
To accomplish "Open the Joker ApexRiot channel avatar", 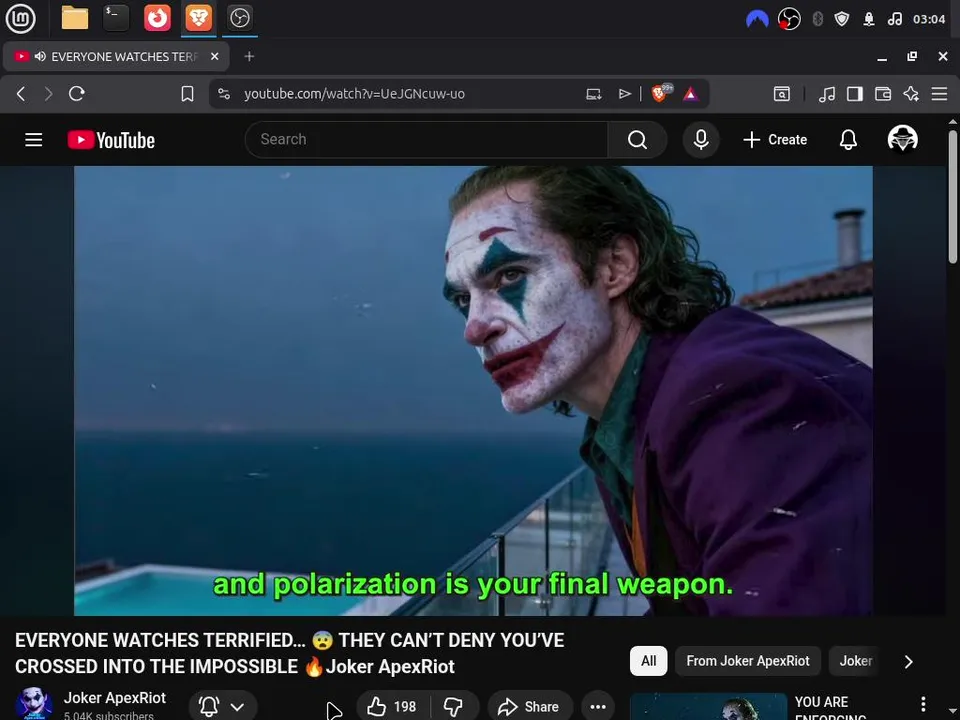I will (x=33, y=703).
